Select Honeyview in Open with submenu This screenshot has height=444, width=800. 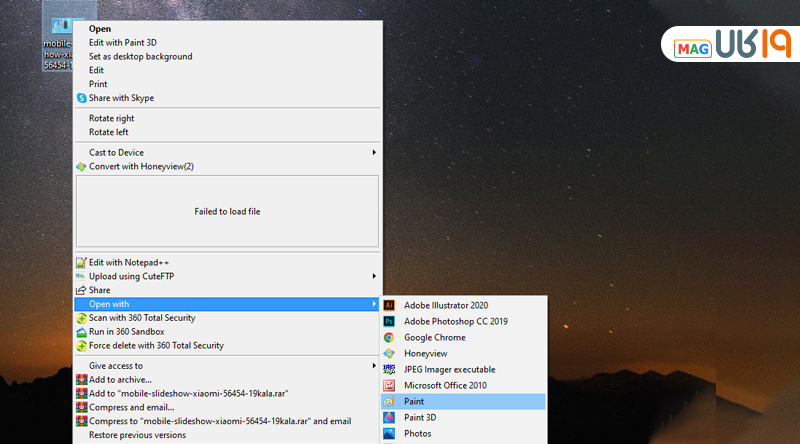point(464,353)
